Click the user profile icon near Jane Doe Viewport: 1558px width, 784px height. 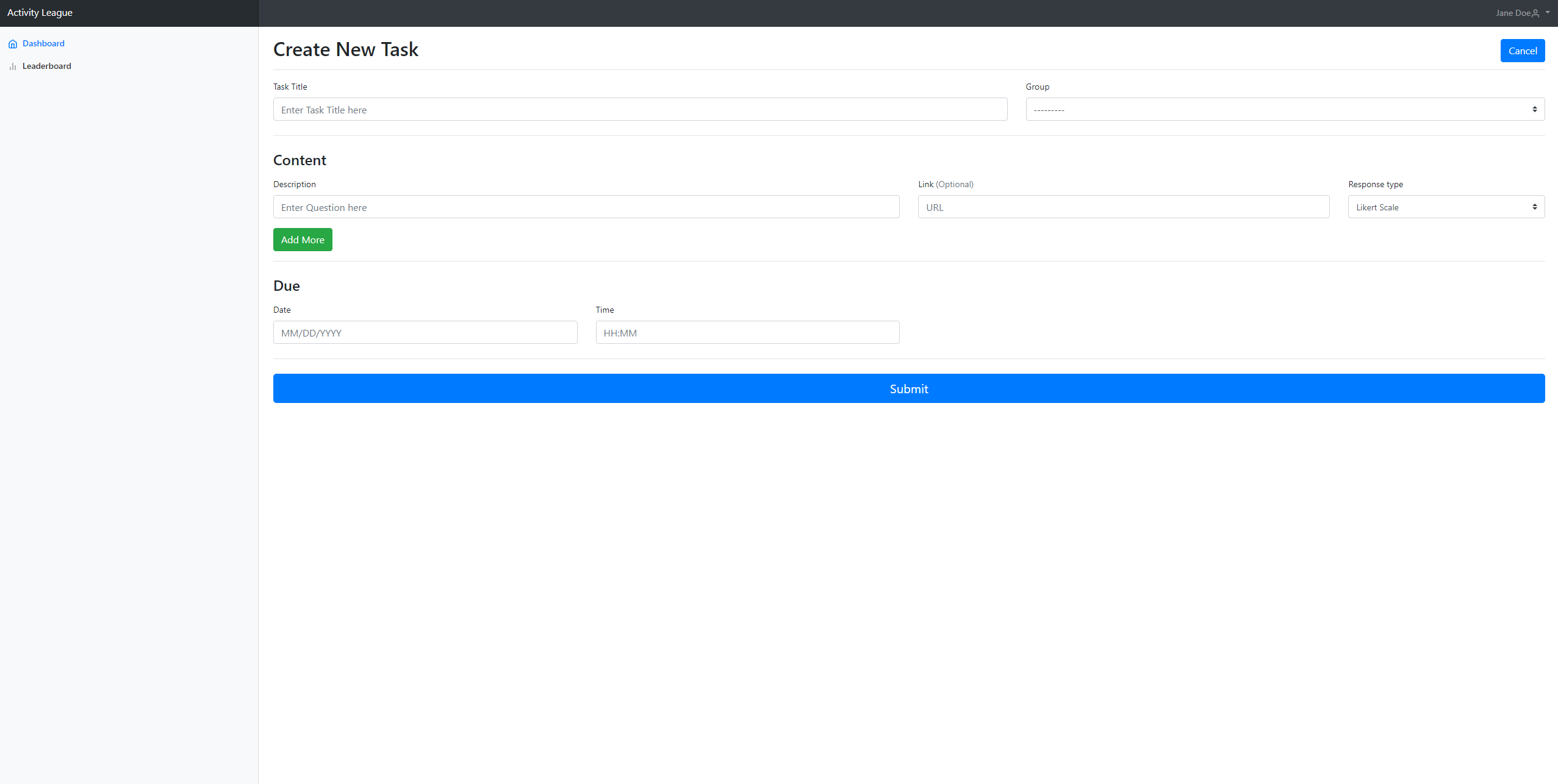pos(1535,13)
